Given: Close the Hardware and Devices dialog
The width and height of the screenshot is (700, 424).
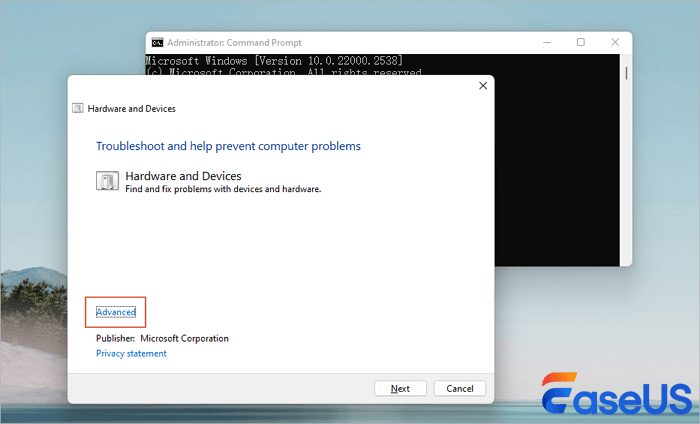Looking at the screenshot, I should (x=483, y=86).
